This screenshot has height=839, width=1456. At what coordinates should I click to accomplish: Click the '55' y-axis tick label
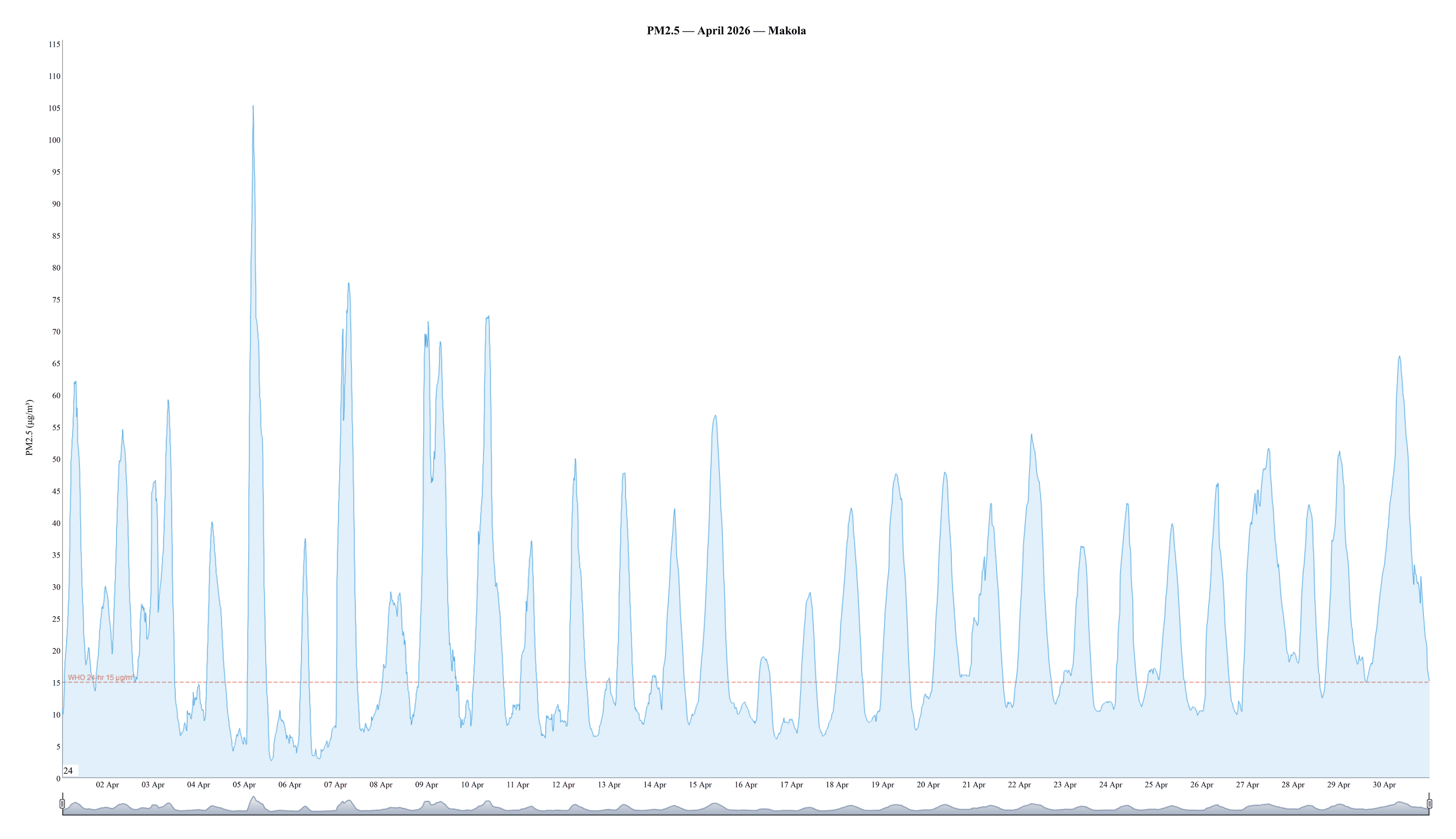pos(56,427)
